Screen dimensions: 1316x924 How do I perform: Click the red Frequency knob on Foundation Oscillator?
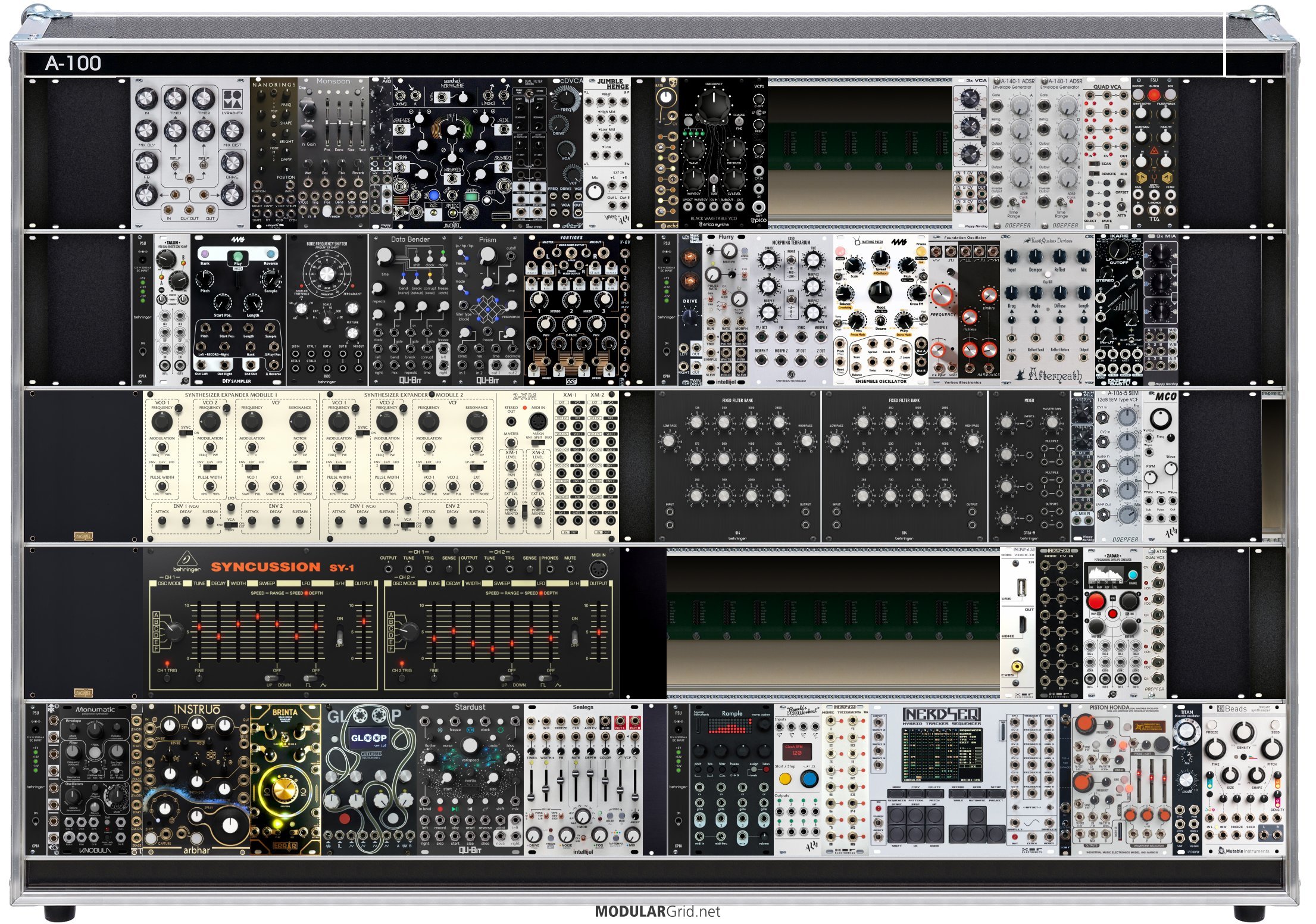(x=942, y=295)
